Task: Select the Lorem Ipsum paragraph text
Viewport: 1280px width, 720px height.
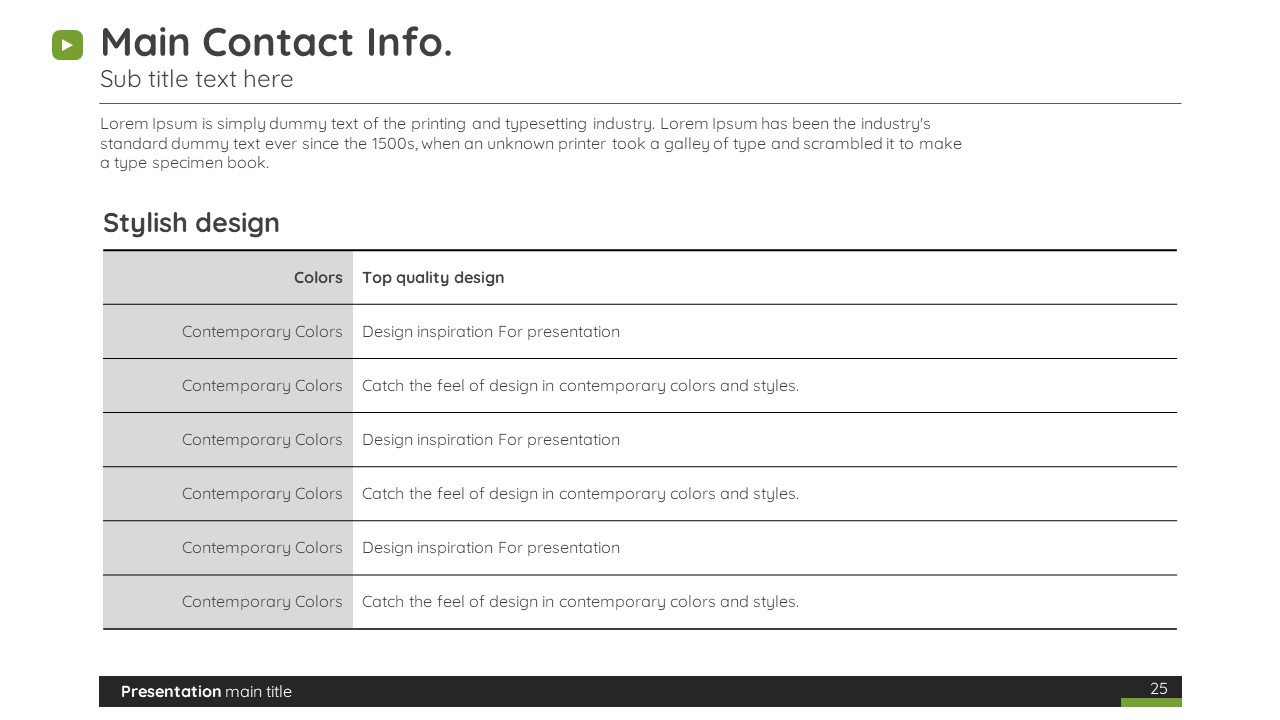Action: click(531, 143)
